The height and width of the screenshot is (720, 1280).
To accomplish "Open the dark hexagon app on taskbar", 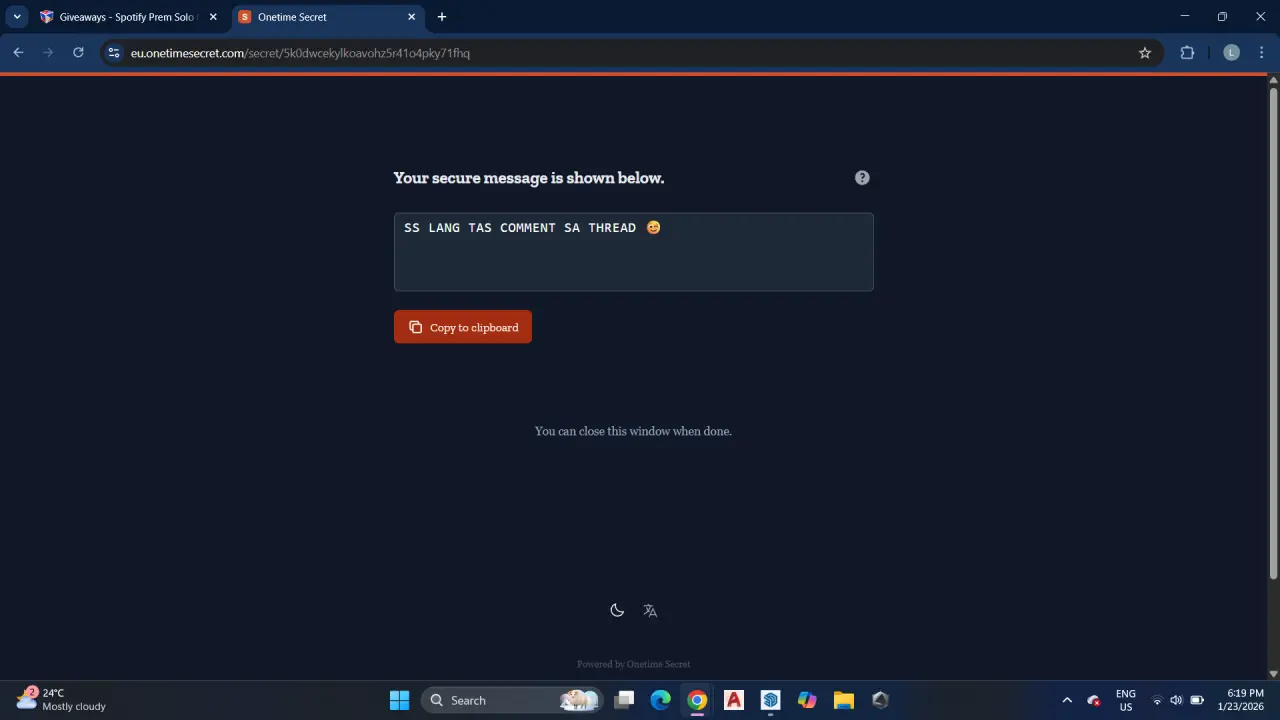I will tap(880, 700).
